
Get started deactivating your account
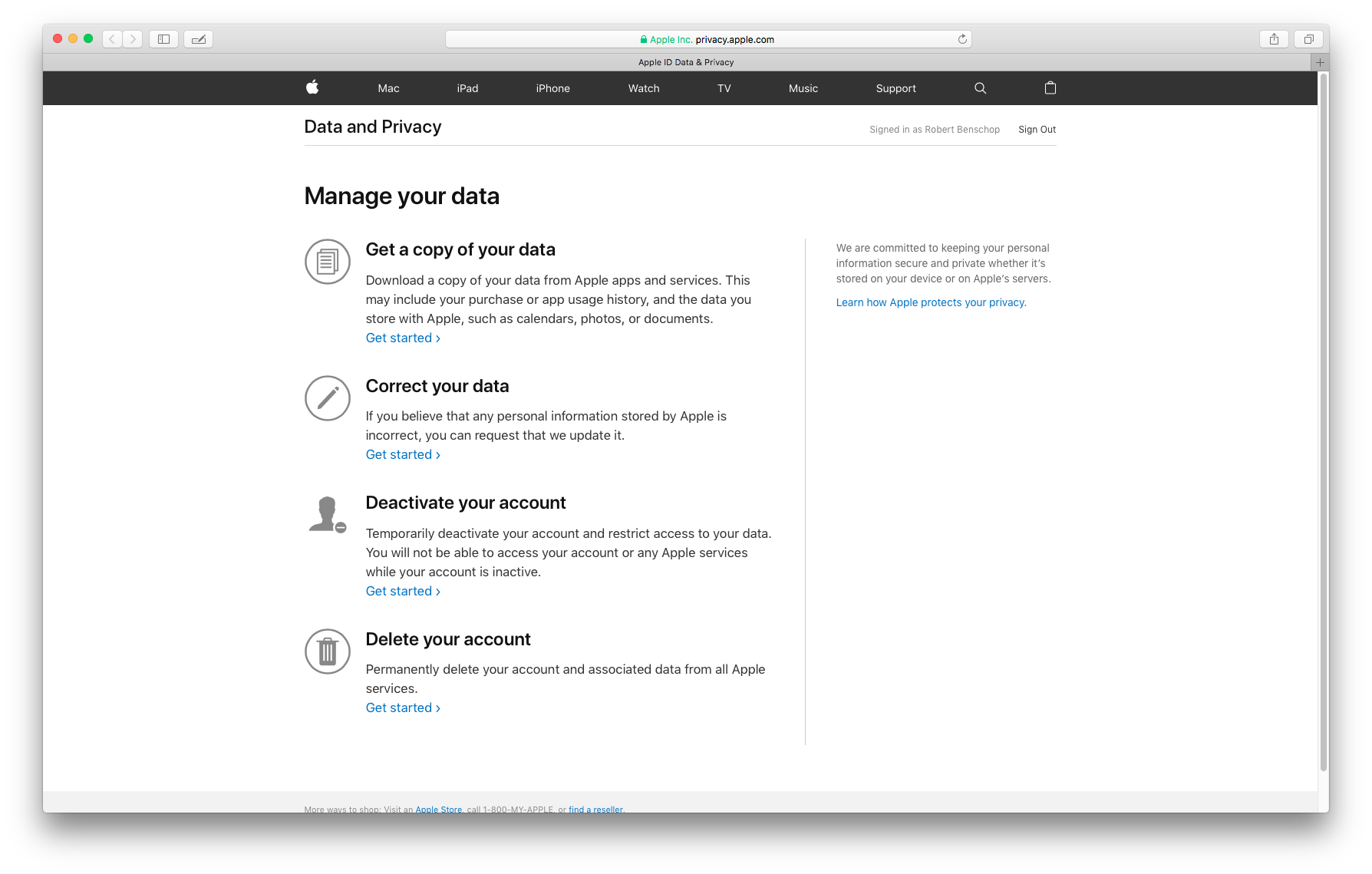tap(403, 591)
